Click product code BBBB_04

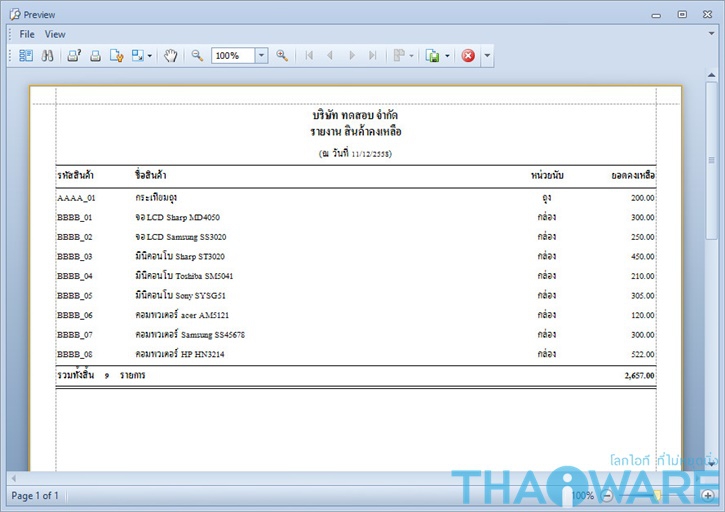[x=75, y=276]
